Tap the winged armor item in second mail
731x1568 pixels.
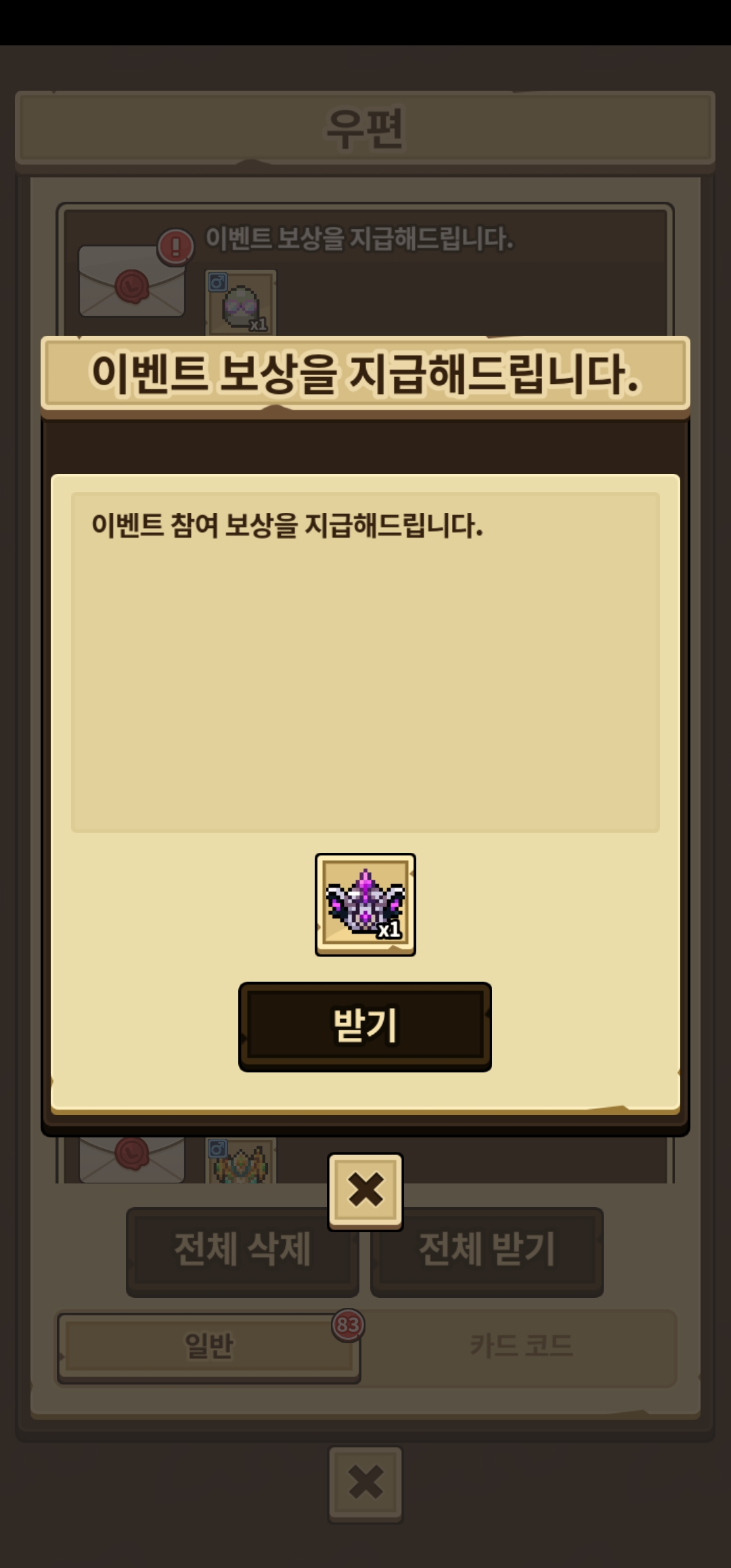(241, 1161)
